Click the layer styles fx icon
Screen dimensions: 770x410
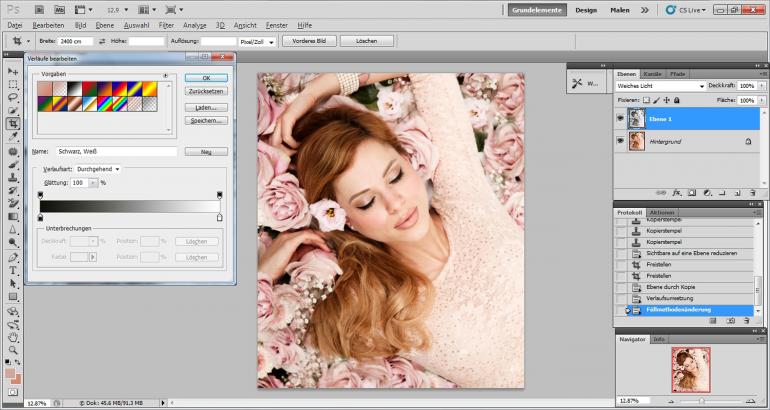(x=677, y=193)
